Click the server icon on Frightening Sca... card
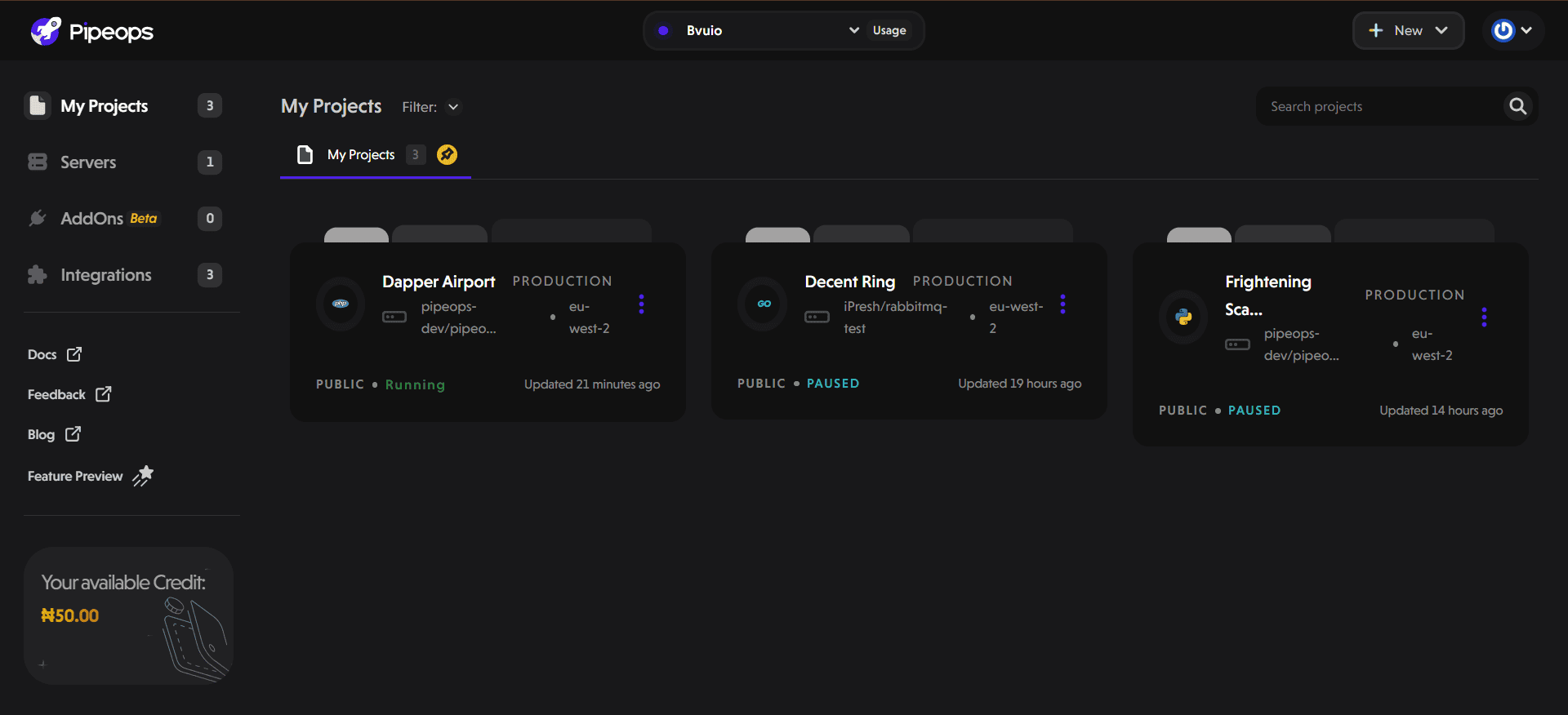 (1237, 344)
